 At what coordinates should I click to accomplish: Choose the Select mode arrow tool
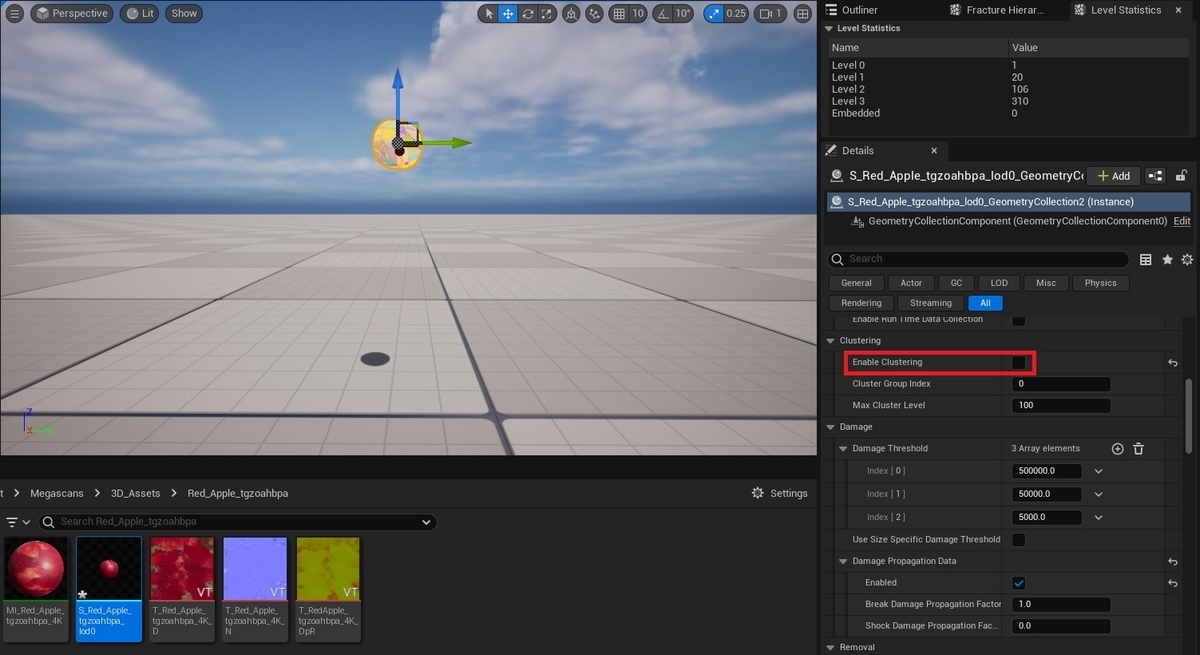488,13
